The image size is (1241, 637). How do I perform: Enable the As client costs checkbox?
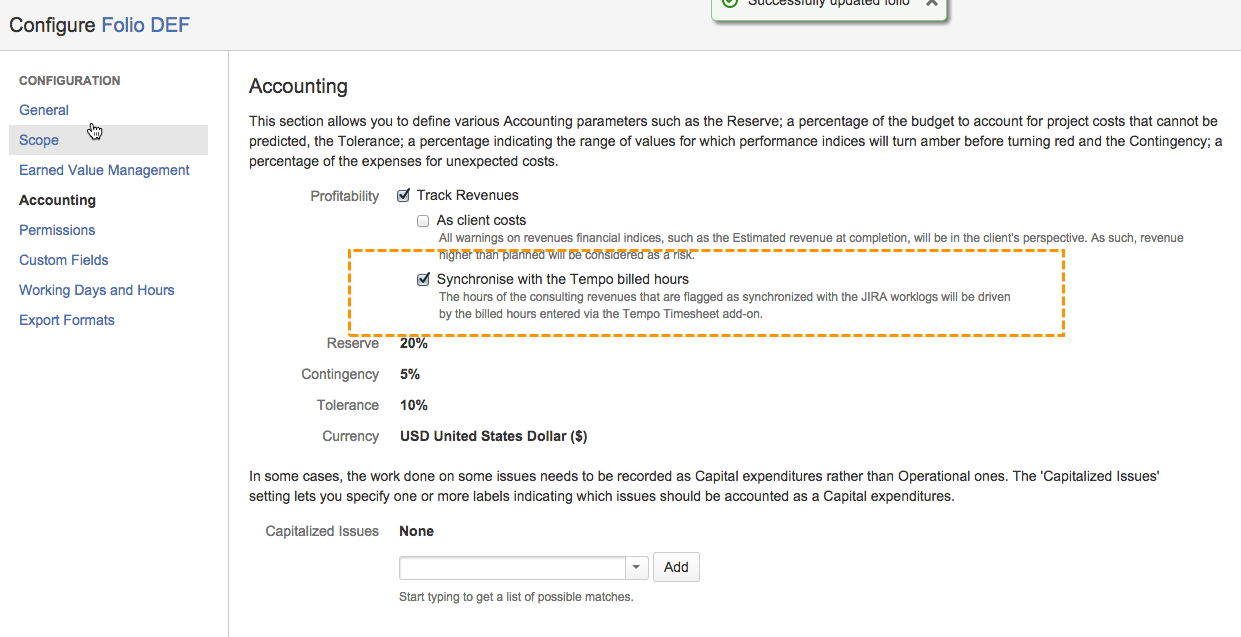click(x=423, y=221)
